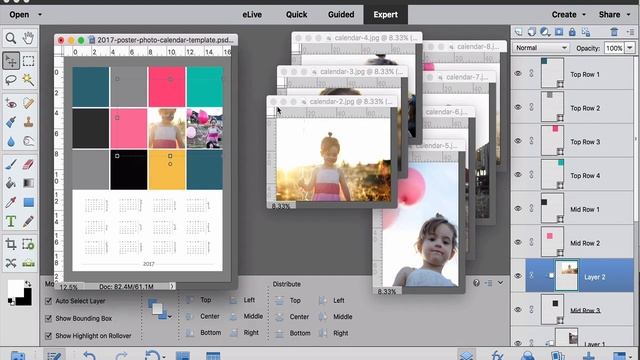The image size is (640, 360).
Task: Hide the Mid Row 1 layer
Action: pyautogui.click(x=518, y=209)
